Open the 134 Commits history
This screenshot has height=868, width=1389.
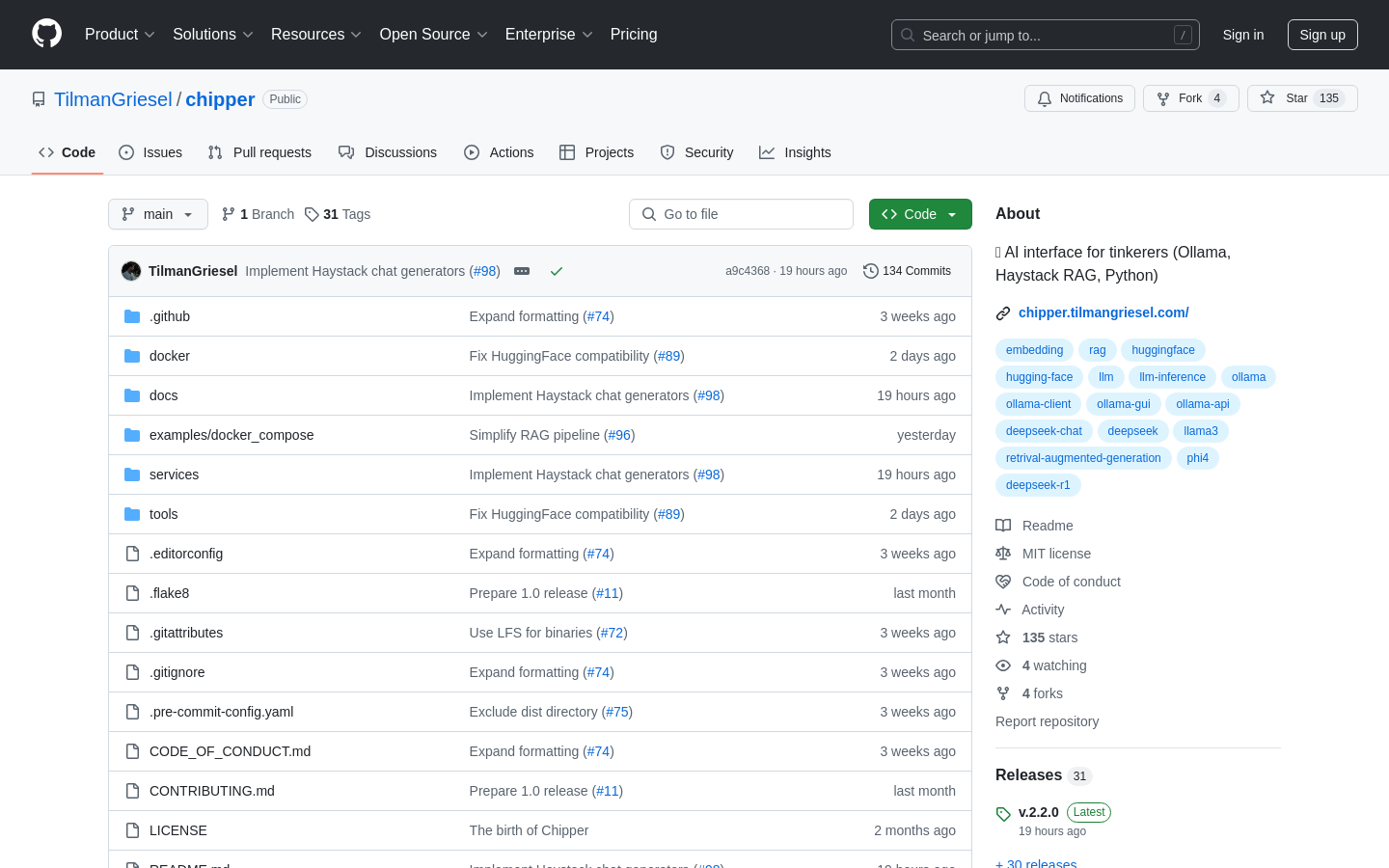[x=907, y=271]
